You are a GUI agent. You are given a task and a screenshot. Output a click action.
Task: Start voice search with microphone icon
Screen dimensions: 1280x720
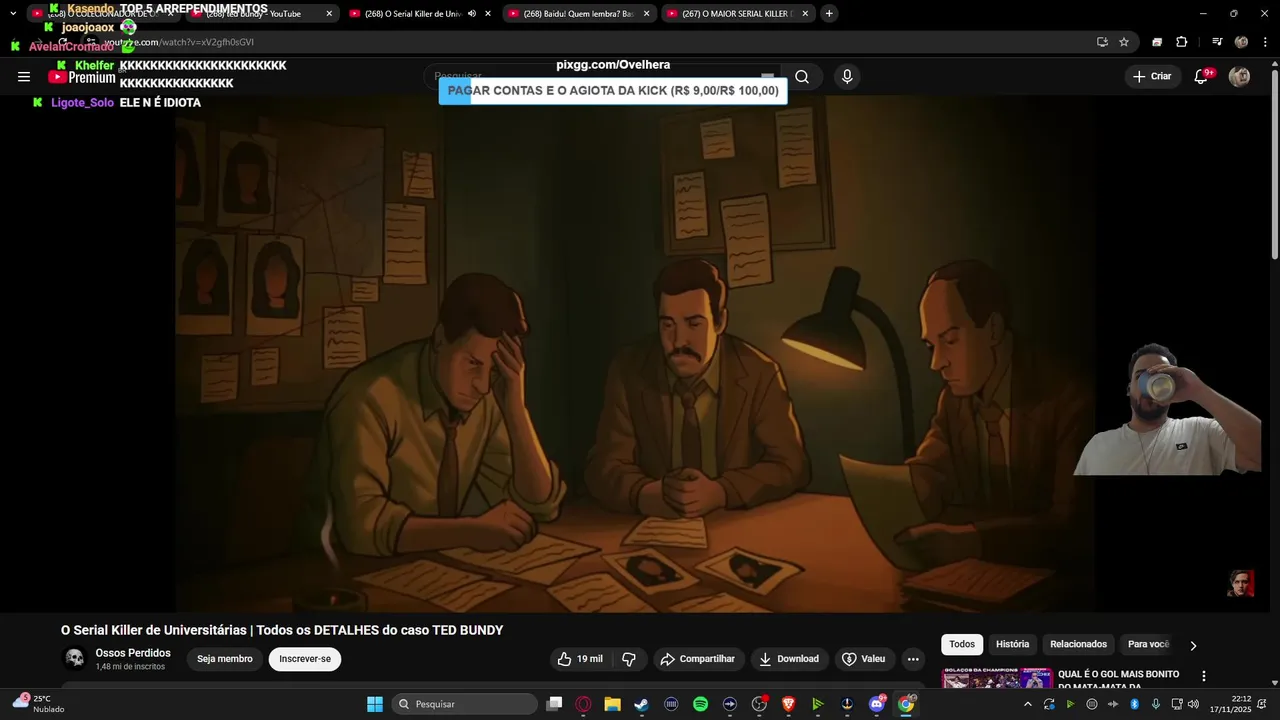click(x=847, y=77)
